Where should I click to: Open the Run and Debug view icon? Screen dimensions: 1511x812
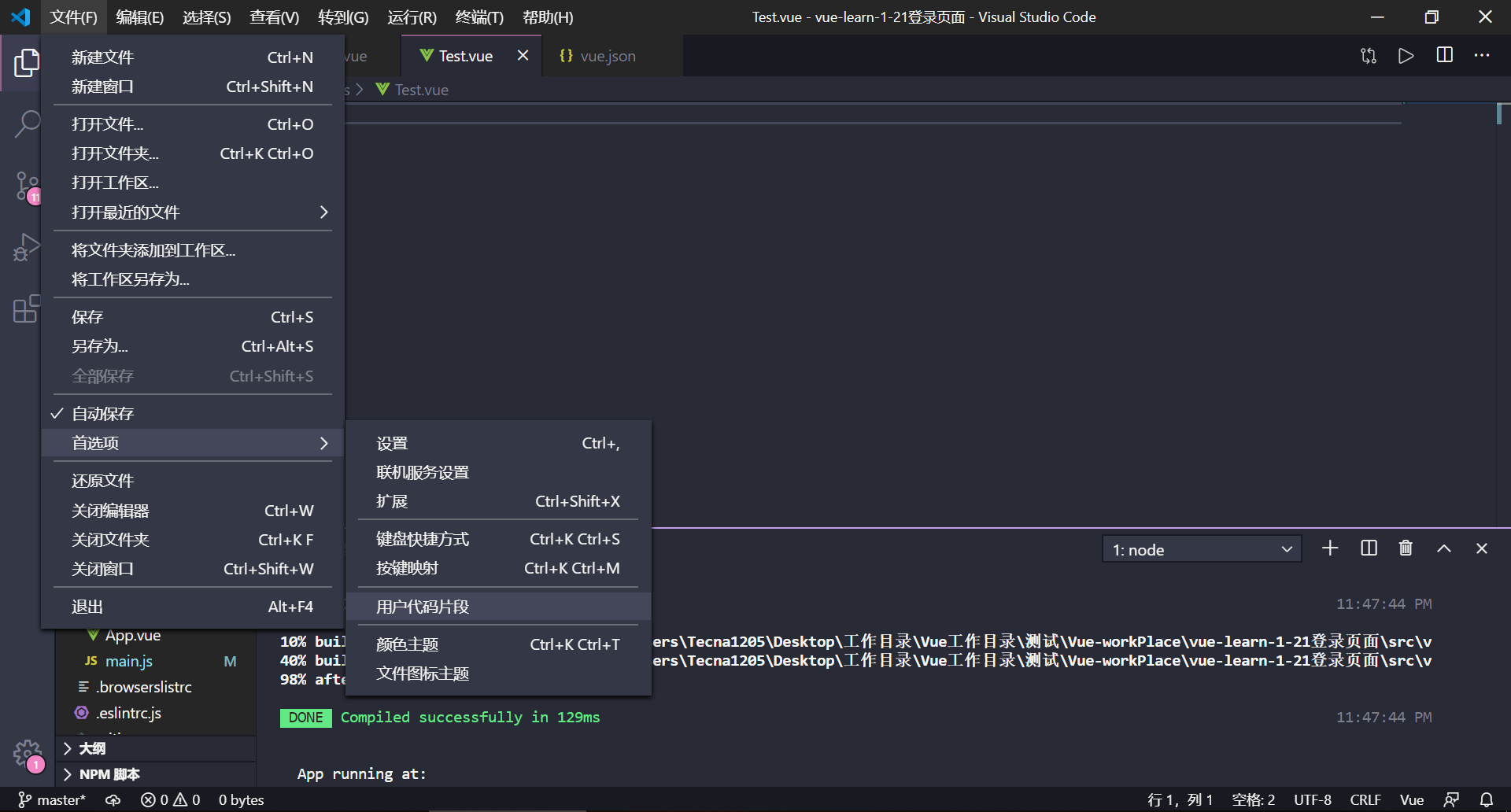tap(27, 247)
